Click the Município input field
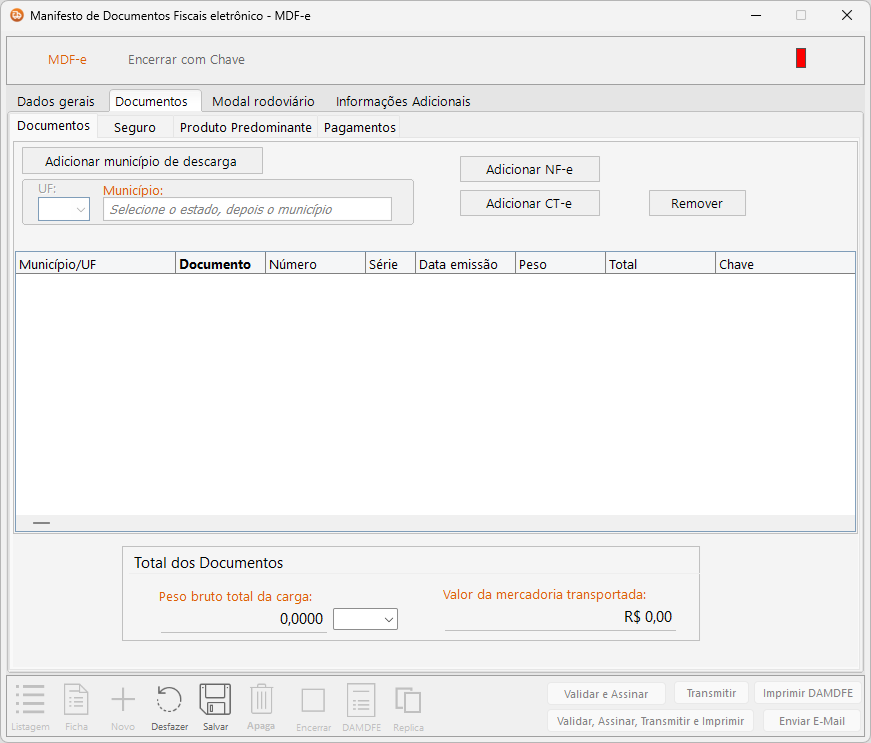The width and height of the screenshot is (871, 743). 247,209
